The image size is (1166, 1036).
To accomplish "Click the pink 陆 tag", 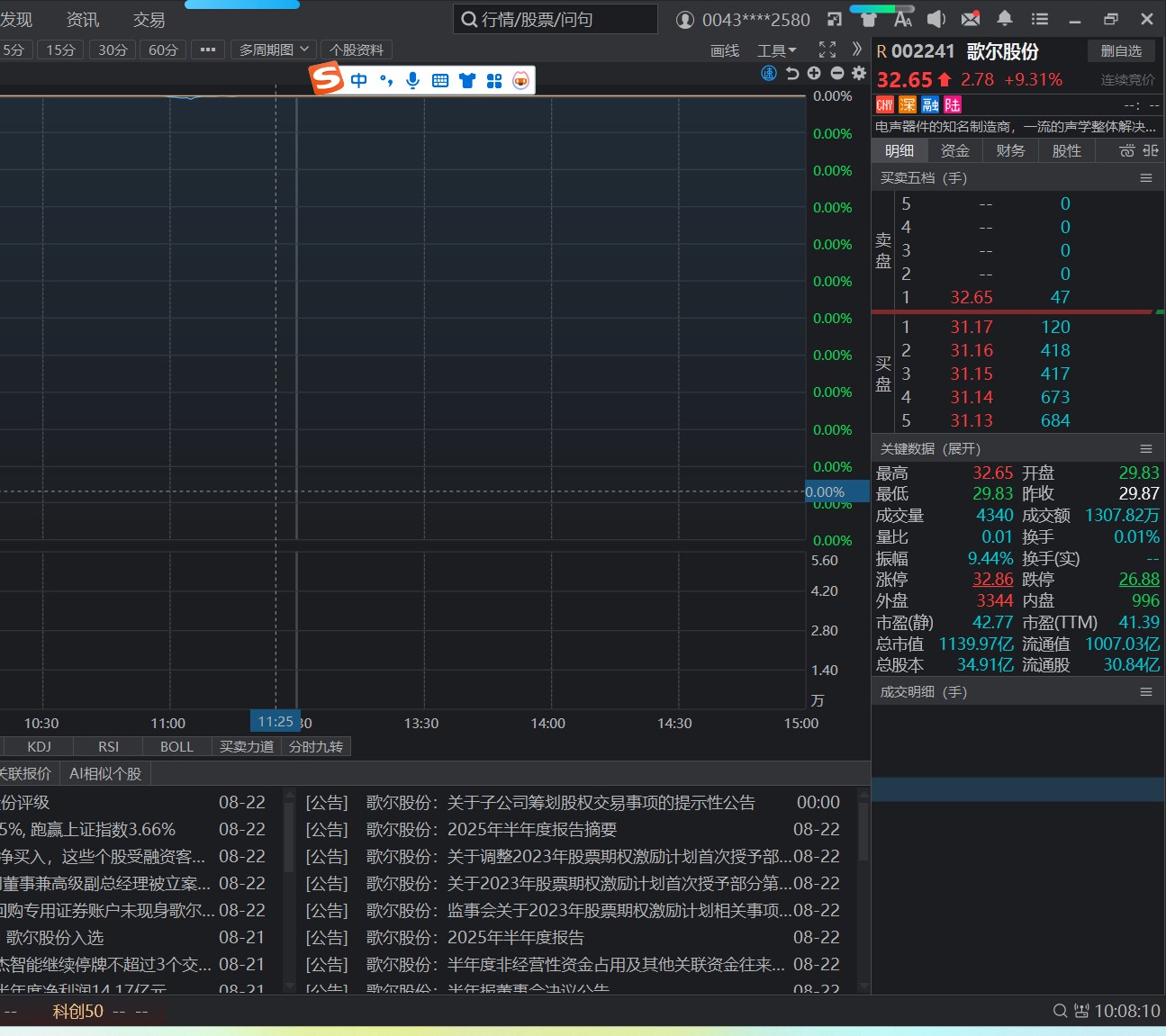I will pyautogui.click(x=953, y=105).
